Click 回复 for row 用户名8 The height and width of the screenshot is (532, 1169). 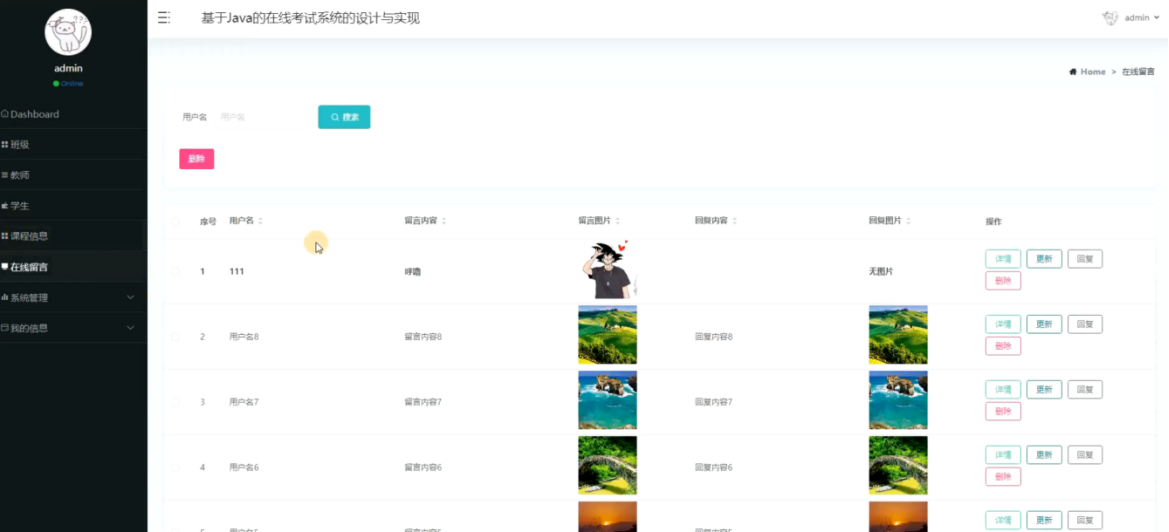click(1085, 324)
